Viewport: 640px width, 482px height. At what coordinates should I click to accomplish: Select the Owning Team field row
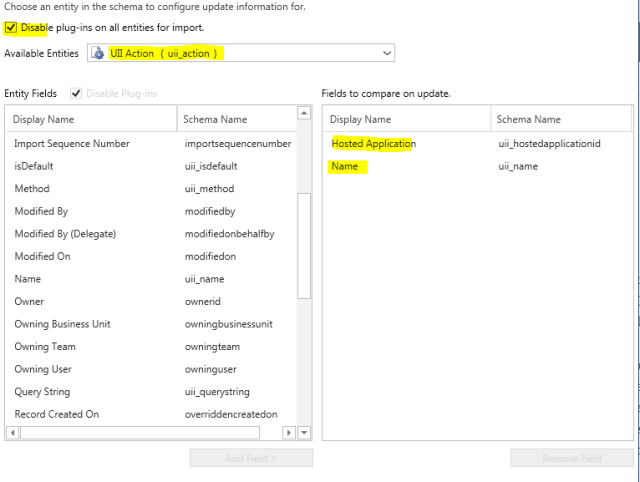click(152, 347)
